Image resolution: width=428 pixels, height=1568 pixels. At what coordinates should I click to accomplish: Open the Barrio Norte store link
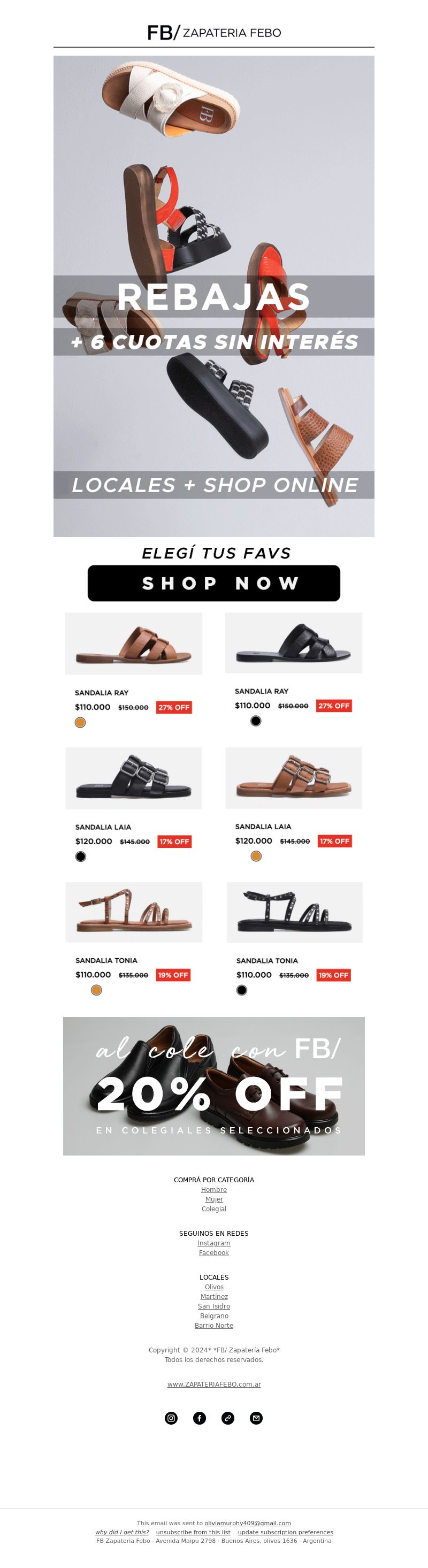pos(213,1326)
